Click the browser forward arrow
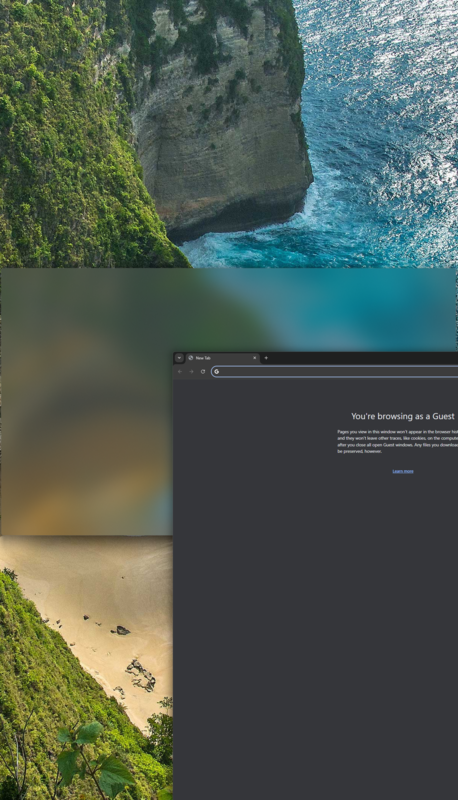The image size is (458, 800). click(x=191, y=371)
